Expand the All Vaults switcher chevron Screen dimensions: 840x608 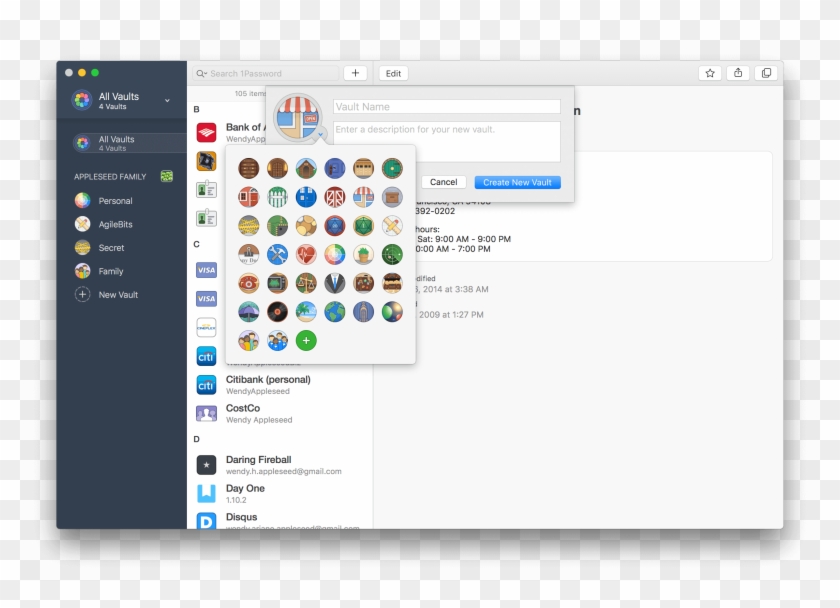click(x=167, y=100)
